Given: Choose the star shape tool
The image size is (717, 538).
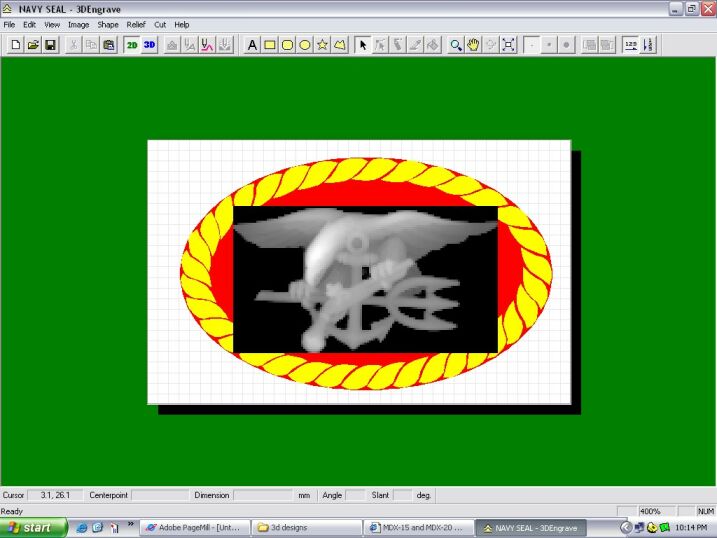Looking at the screenshot, I should (x=322, y=45).
